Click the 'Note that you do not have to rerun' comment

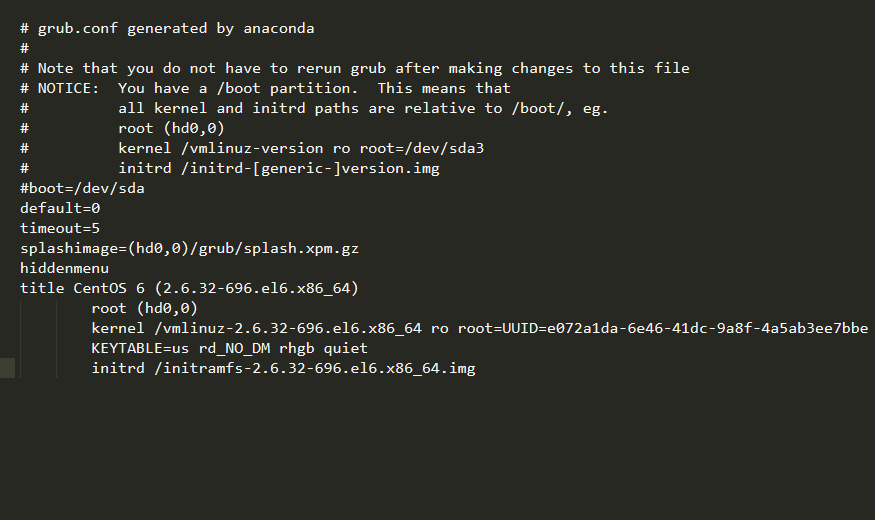(x=355, y=69)
